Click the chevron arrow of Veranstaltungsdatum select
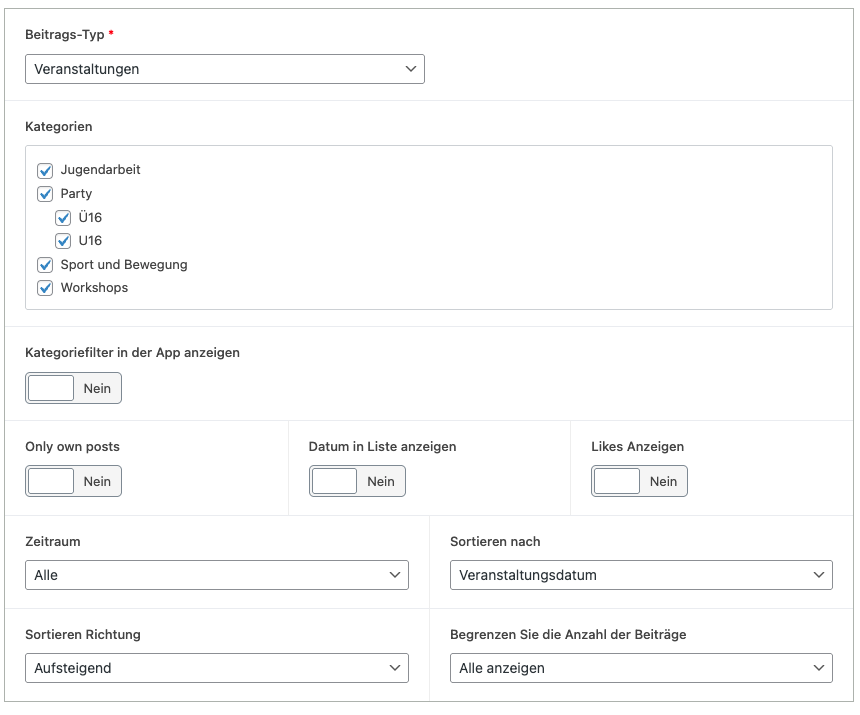This screenshot has width=860, height=715. point(819,575)
